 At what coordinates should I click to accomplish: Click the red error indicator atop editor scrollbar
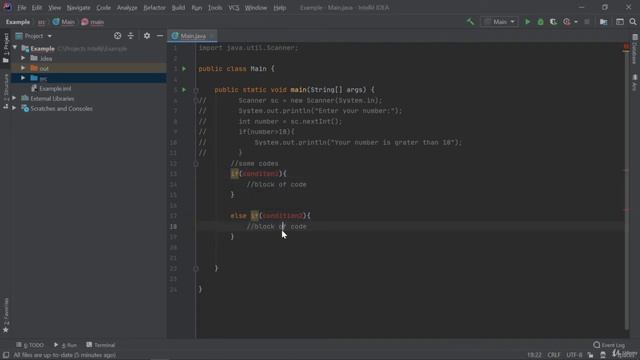[x=626, y=47]
